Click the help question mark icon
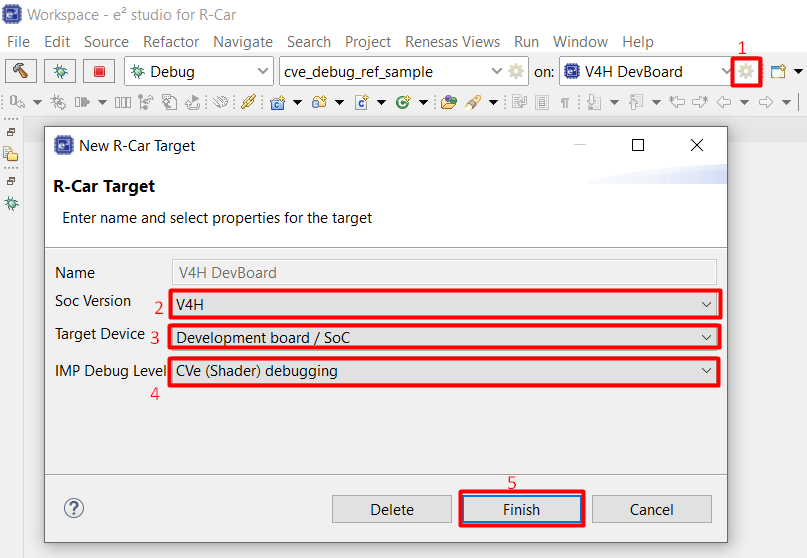Image resolution: width=807 pixels, height=558 pixels. [74, 508]
